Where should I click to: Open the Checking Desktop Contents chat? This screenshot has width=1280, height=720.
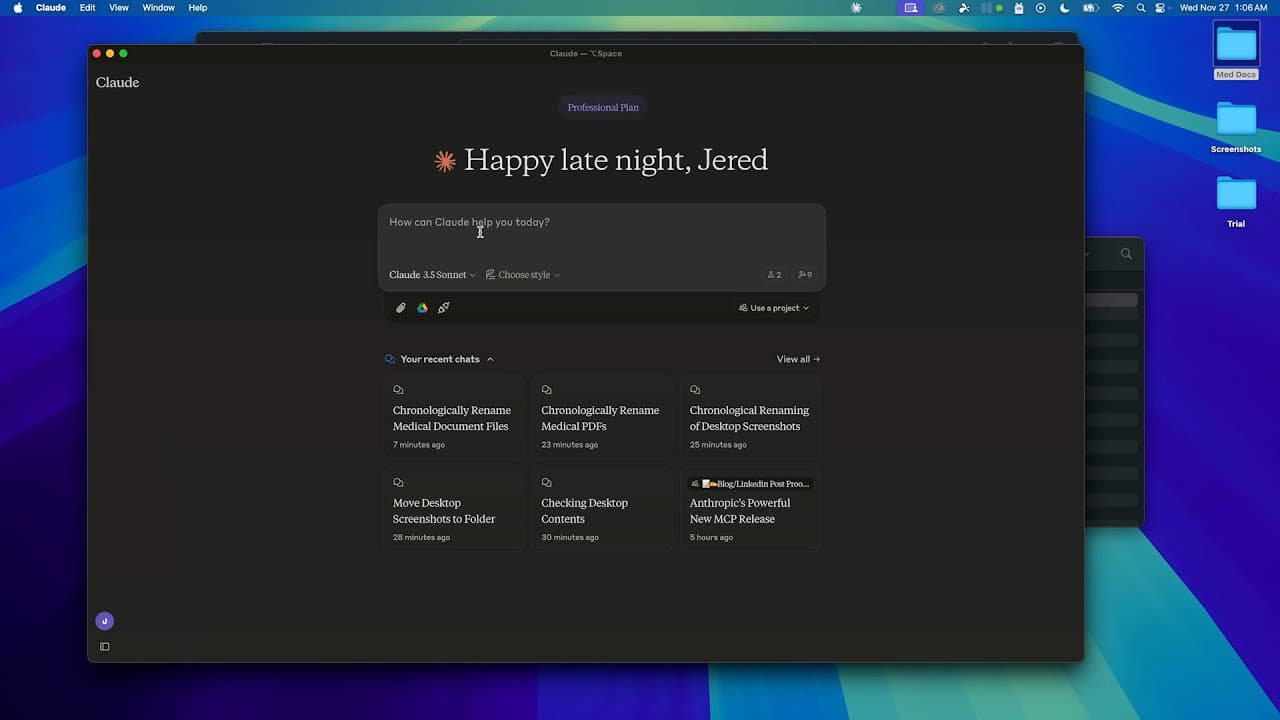pos(602,510)
